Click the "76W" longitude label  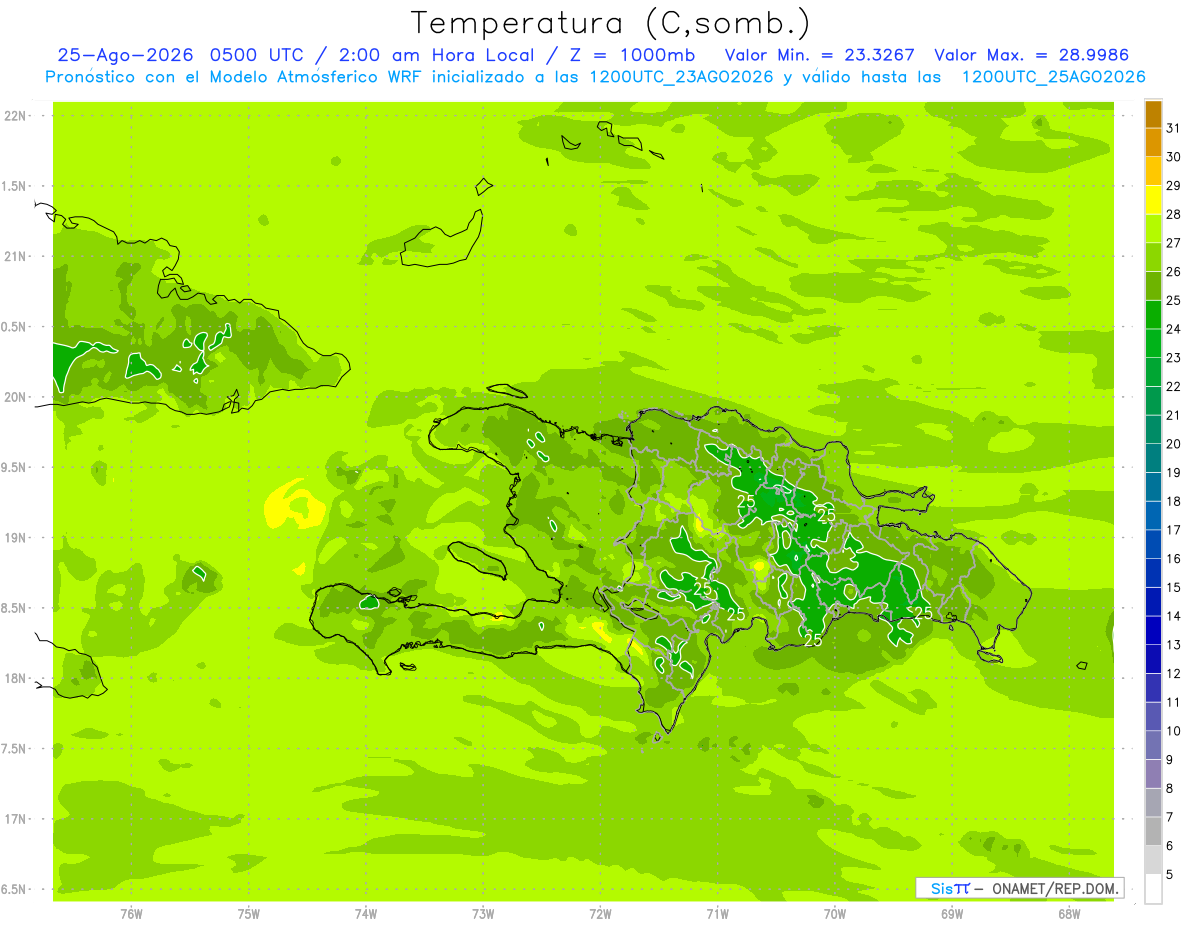coord(131,912)
